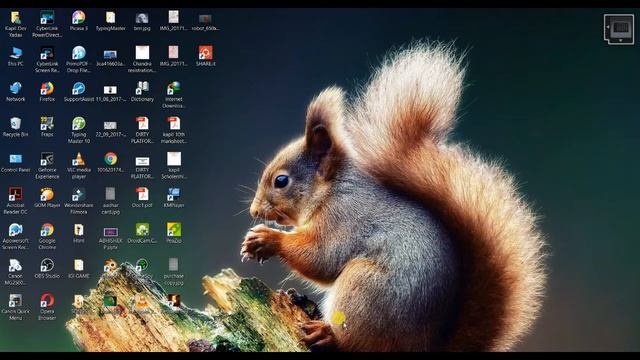Open the TypingMaster folder
The image size is (640, 360).
111,21
